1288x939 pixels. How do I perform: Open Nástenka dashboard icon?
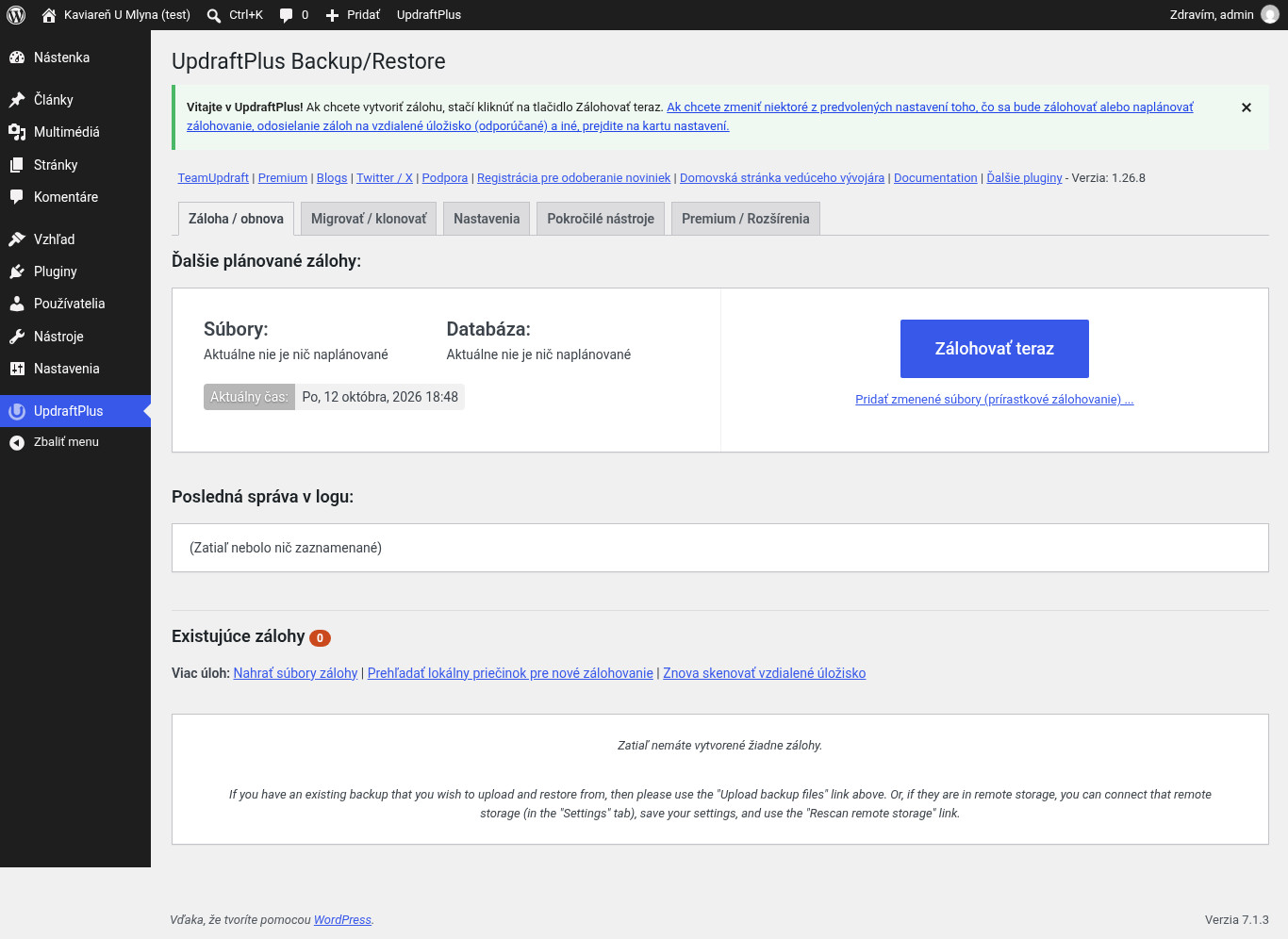tap(17, 58)
